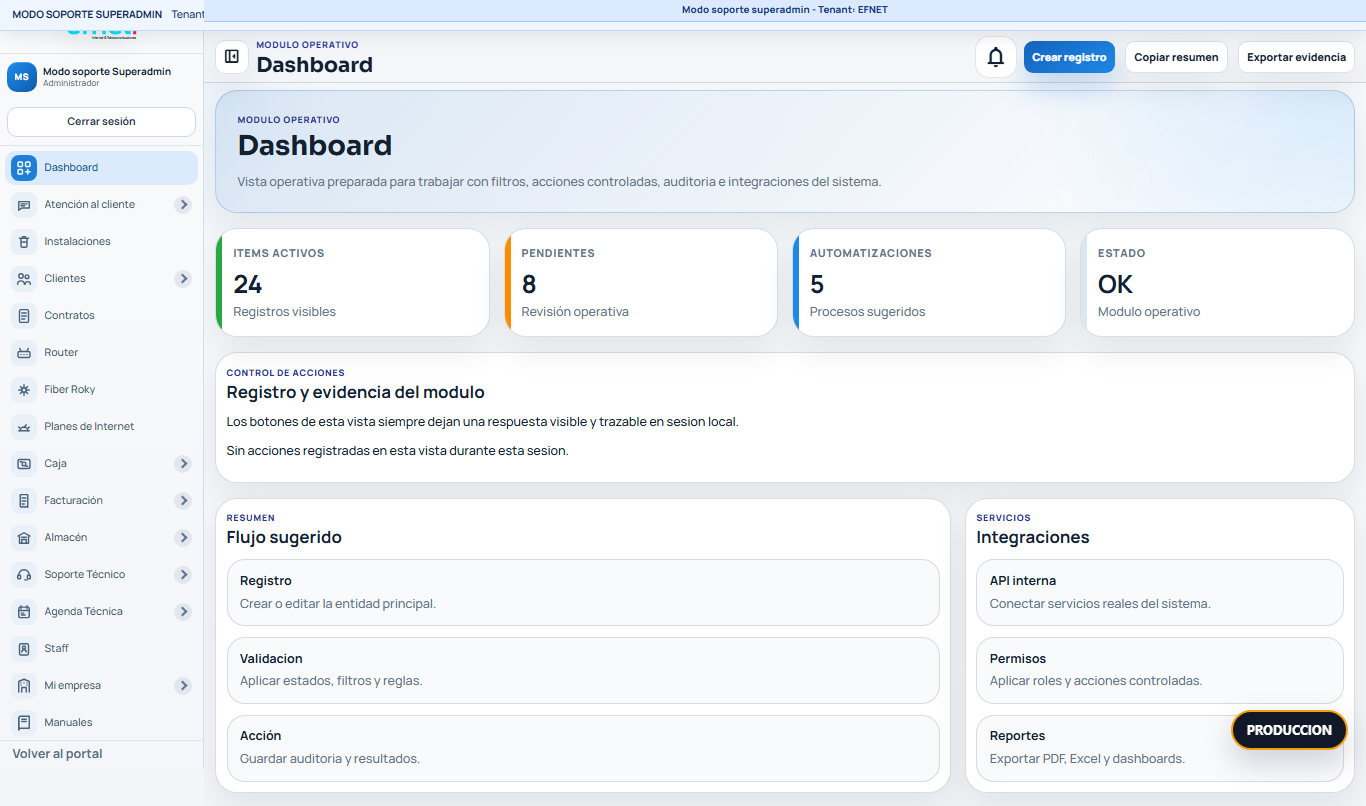The image size is (1366, 806).
Task: Expand Facturación submenu chevron
Action: tap(183, 500)
